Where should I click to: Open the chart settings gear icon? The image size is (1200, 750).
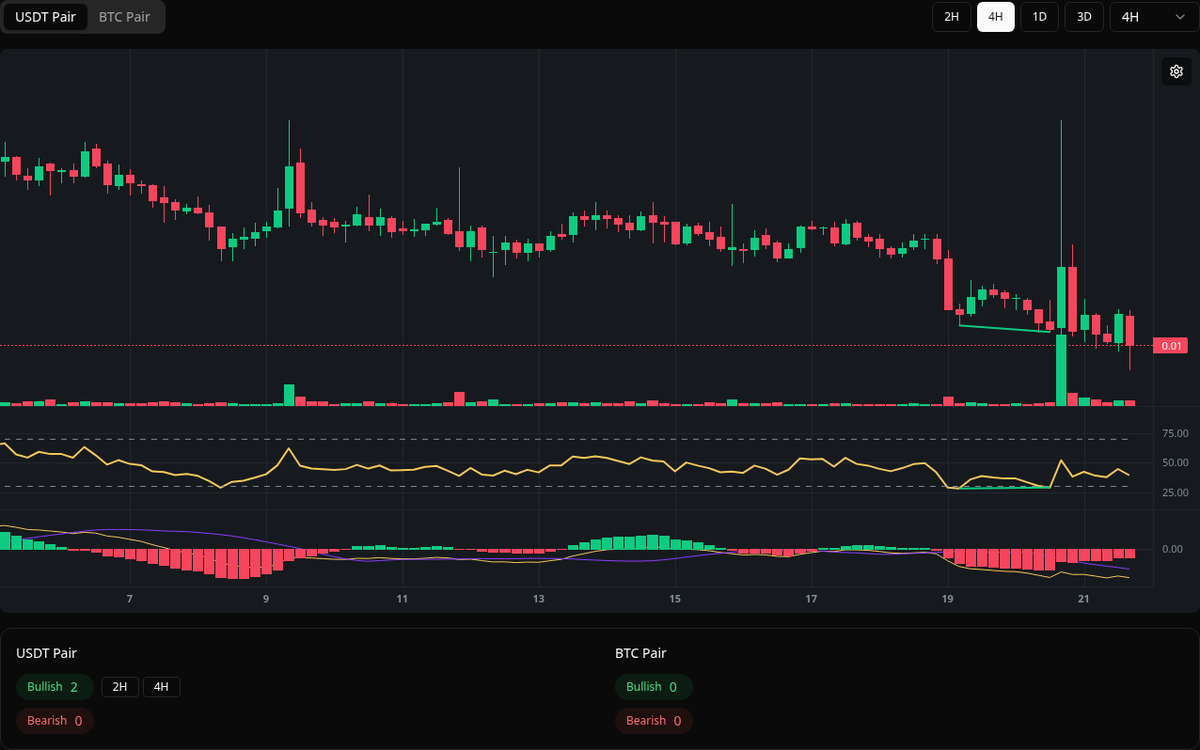point(1176,71)
